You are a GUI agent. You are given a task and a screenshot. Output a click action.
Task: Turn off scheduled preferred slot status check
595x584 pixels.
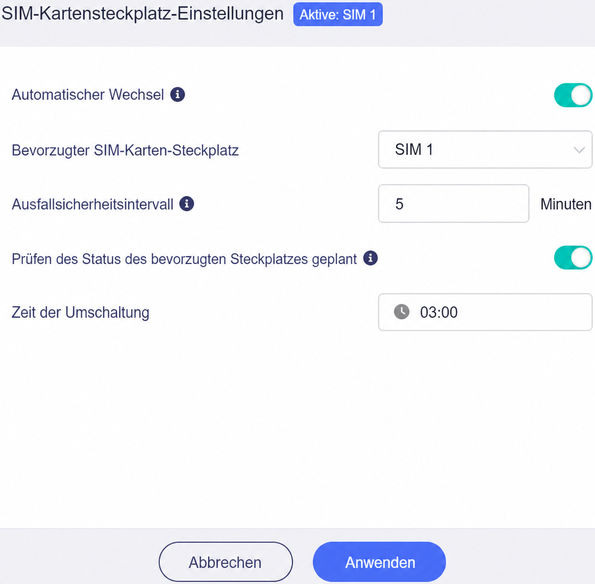click(573, 258)
